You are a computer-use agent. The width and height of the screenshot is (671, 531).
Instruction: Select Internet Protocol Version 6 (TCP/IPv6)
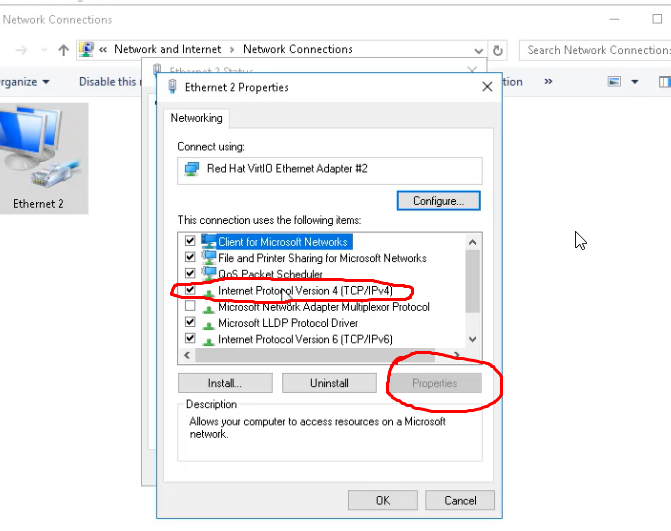pos(305,339)
